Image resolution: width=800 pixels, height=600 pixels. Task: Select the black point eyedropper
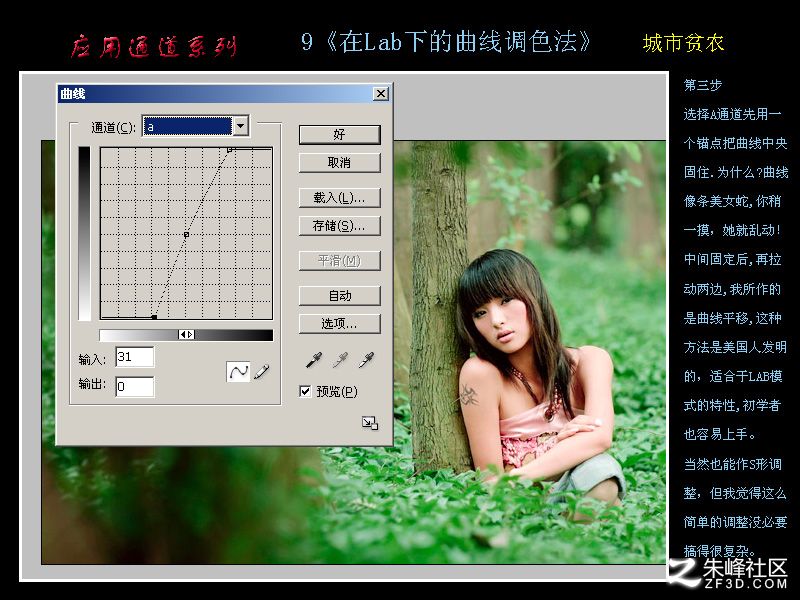tap(314, 360)
